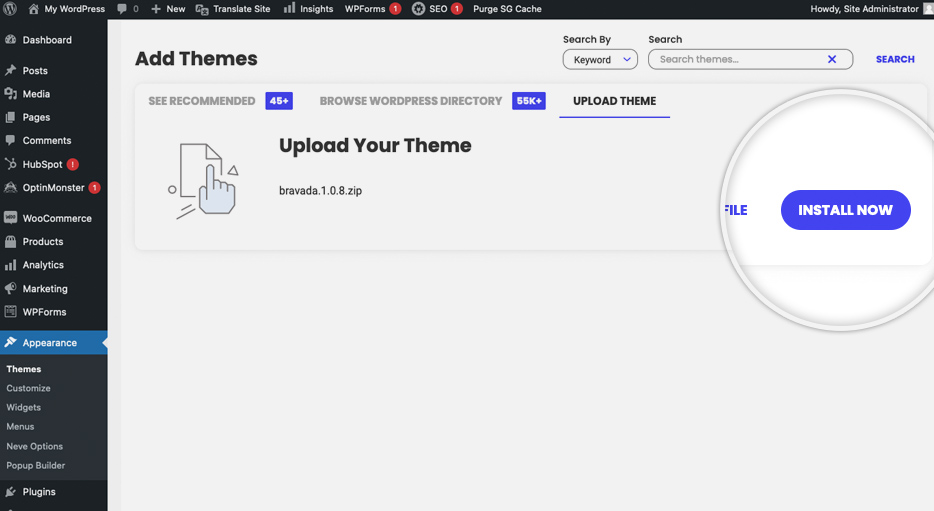The height and width of the screenshot is (511, 934).
Task: Select Appearance in the sidebar
Action: click(x=54, y=342)
